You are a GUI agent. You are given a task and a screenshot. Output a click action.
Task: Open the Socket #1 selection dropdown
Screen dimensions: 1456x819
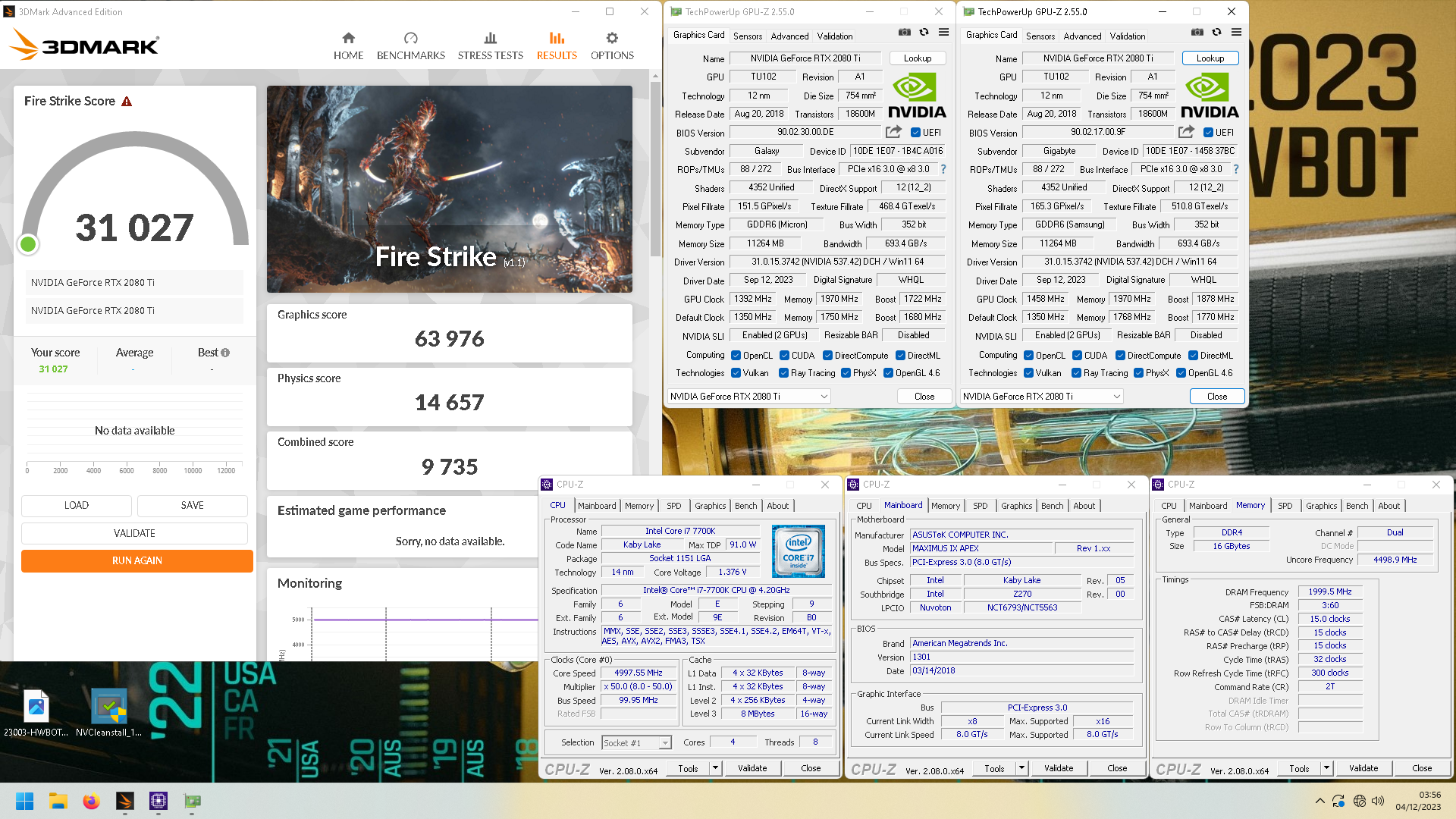(x=636, y=743)
